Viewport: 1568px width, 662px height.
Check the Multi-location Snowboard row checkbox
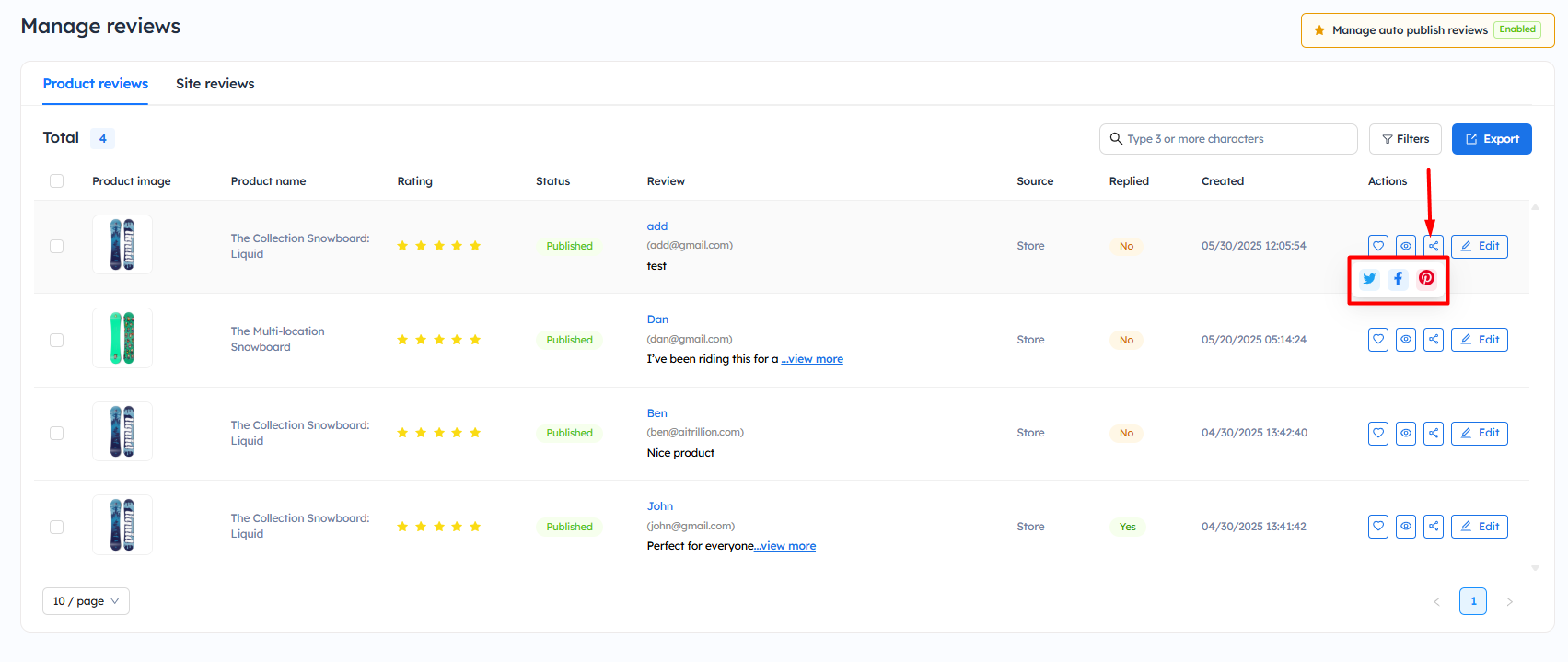tap(57, 341)
